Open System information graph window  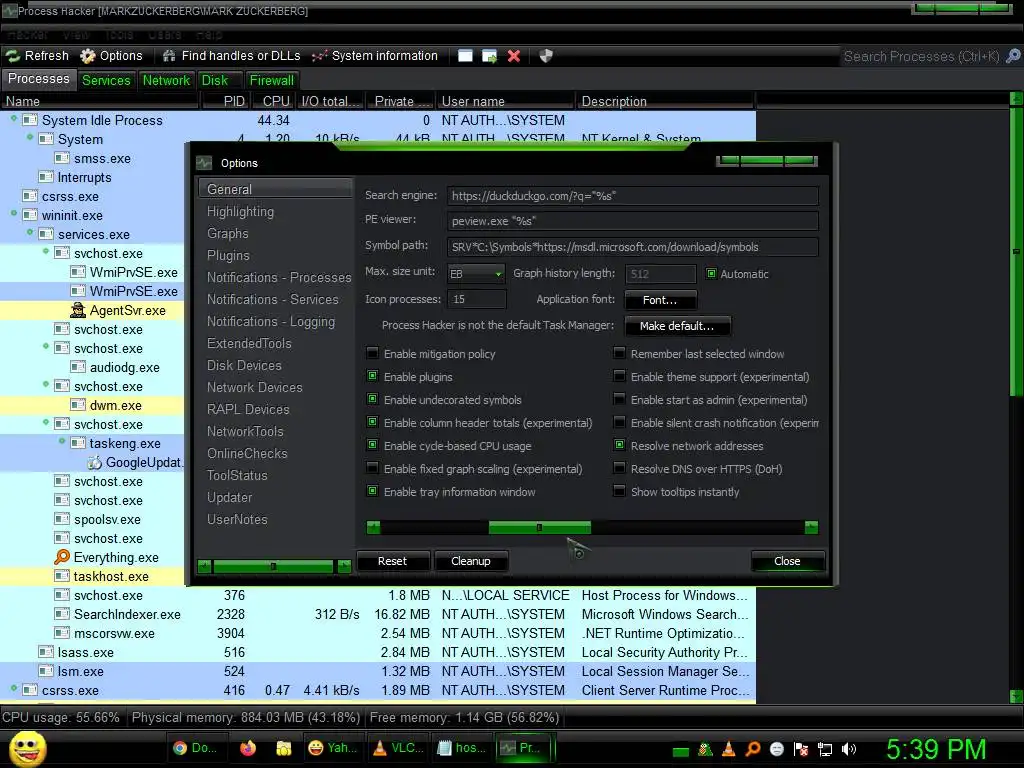[375, 56]
